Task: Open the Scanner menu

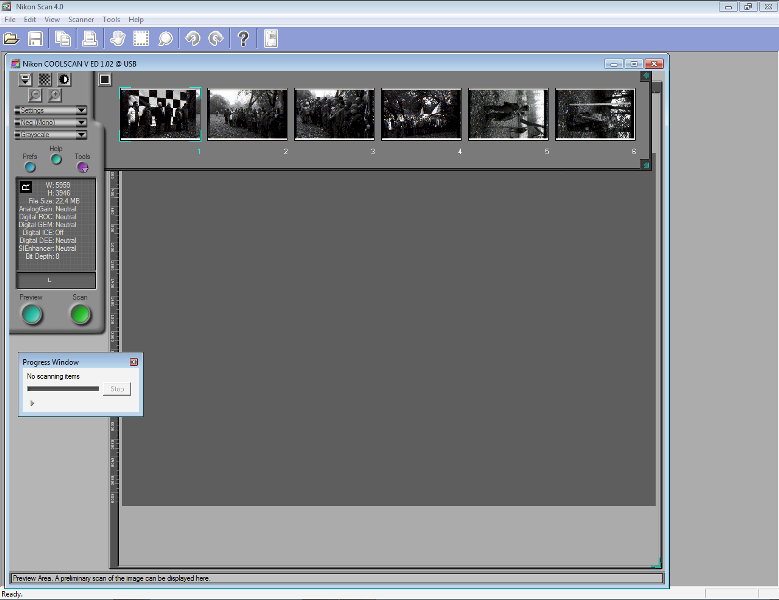Action: [81, 19]
